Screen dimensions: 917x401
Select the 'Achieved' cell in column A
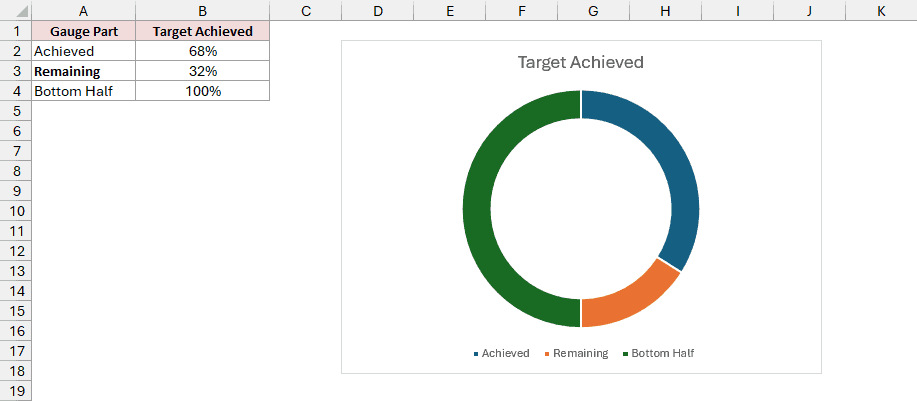point(84,51)
